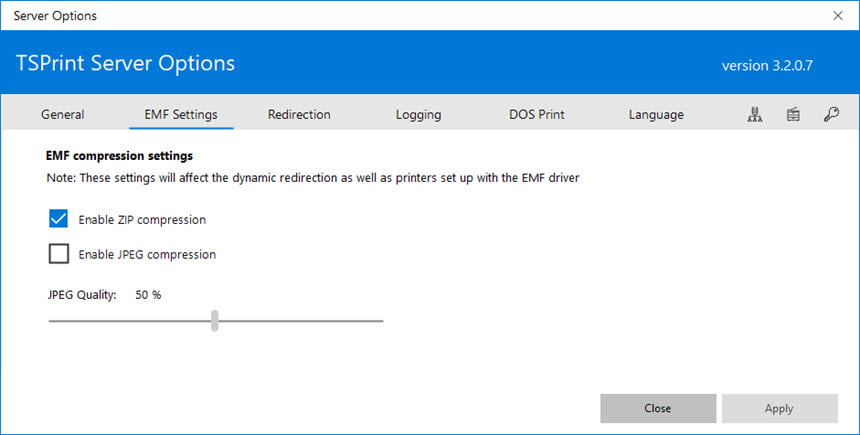Uncheck Enable ZIP compression

[x=59, y=219]
